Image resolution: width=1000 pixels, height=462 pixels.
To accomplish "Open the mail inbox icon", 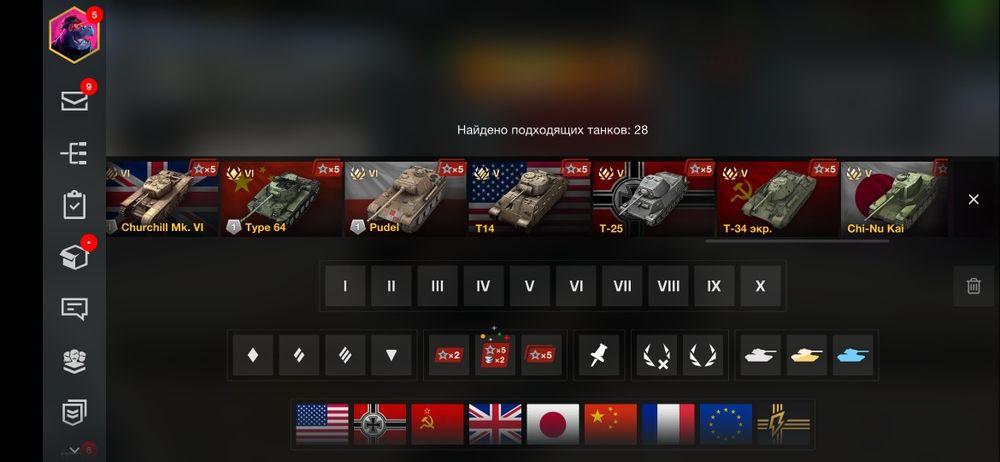I will [75, 101].
